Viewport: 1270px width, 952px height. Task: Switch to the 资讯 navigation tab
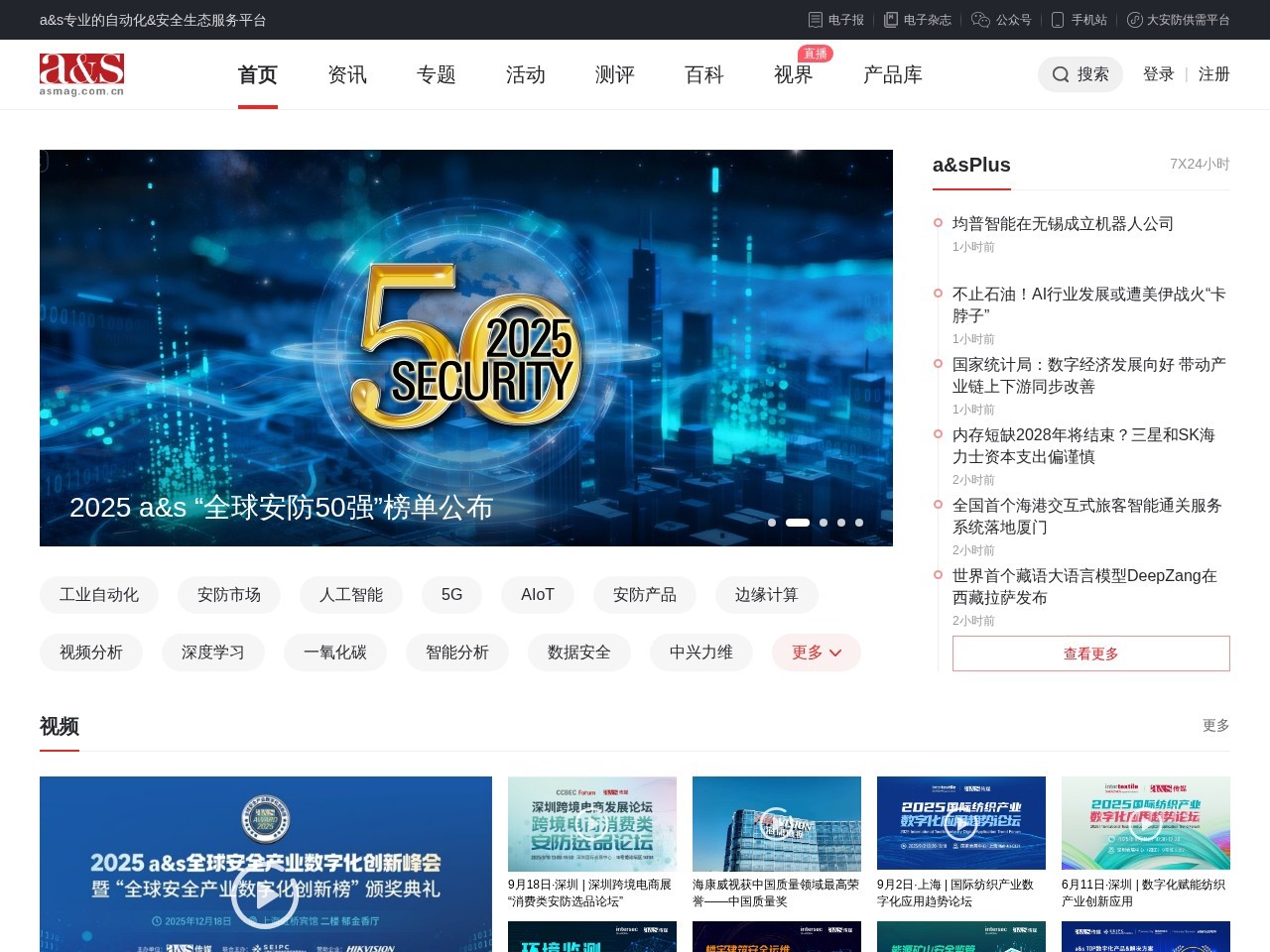click(x=346, y=74)
